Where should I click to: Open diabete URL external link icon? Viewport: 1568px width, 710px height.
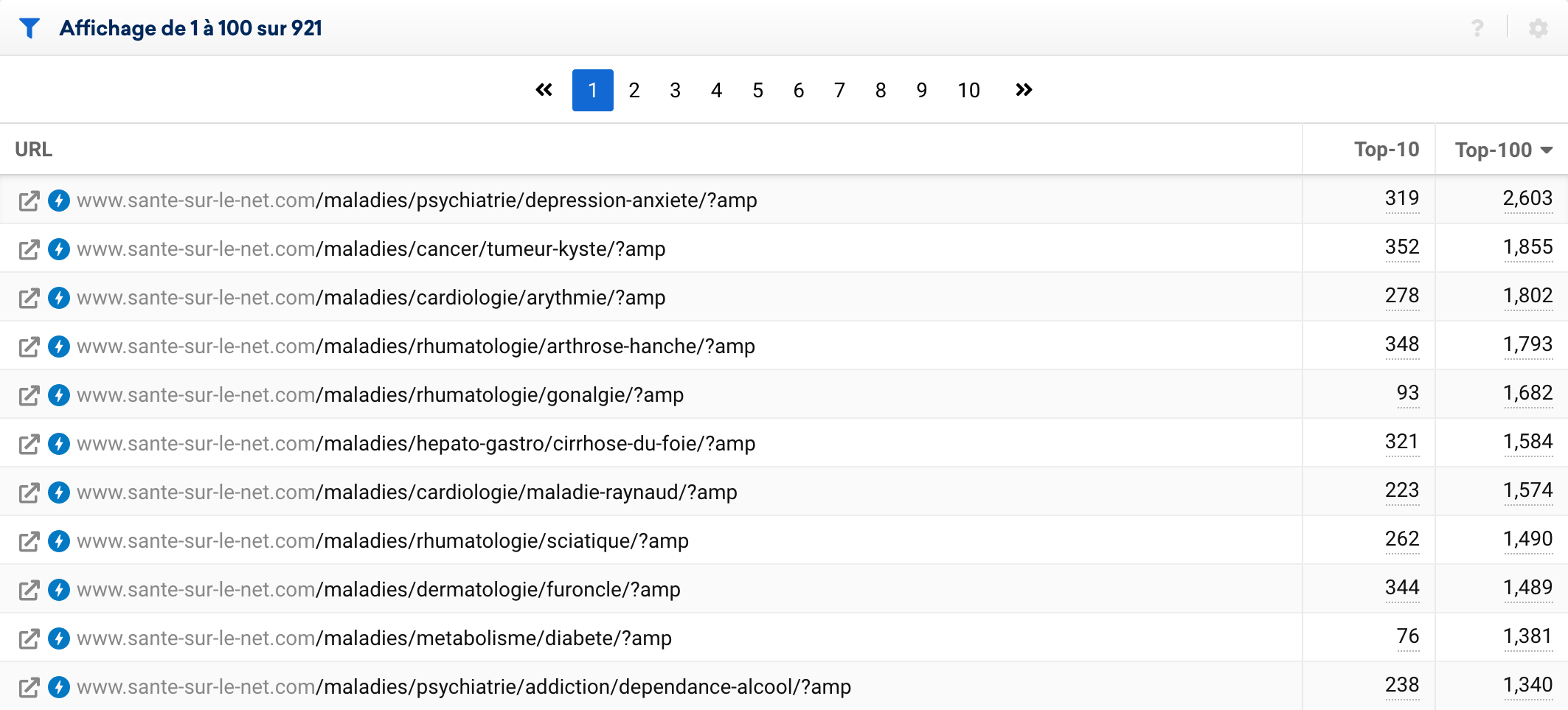[x=29, y=638]
